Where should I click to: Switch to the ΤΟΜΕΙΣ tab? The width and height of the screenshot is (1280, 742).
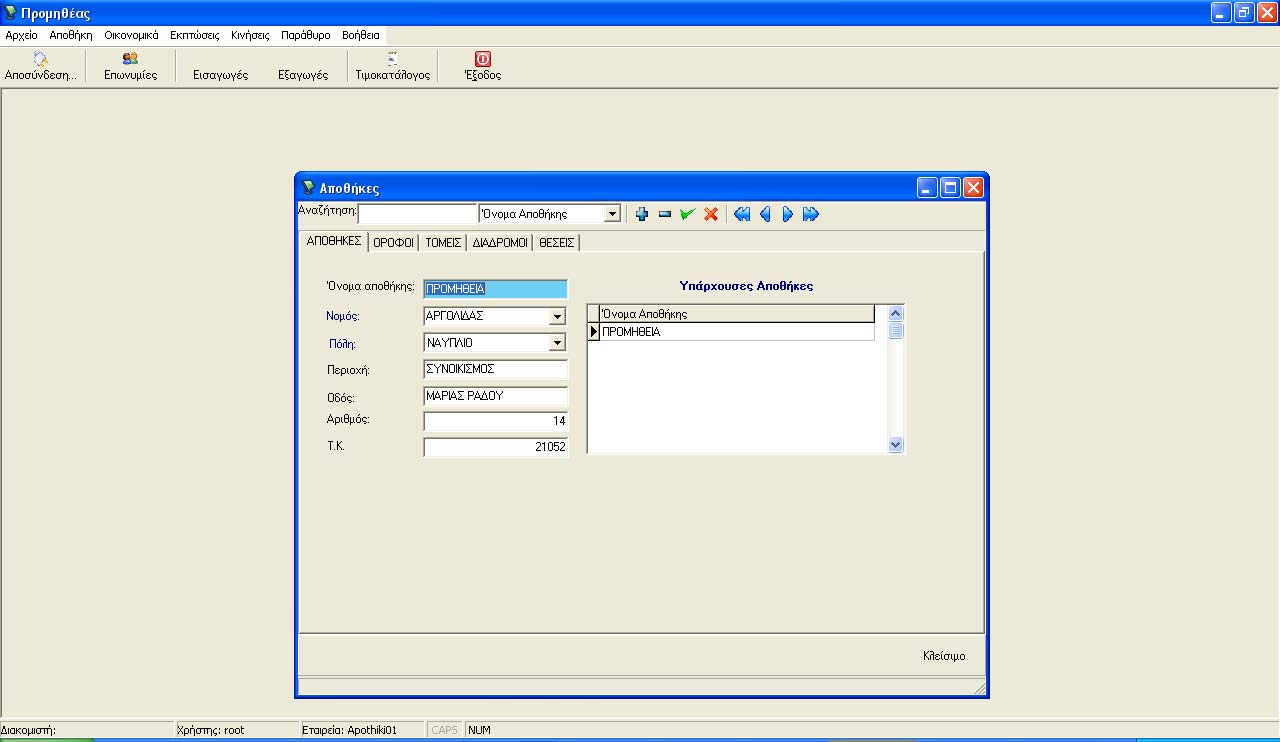coord(443,242)
